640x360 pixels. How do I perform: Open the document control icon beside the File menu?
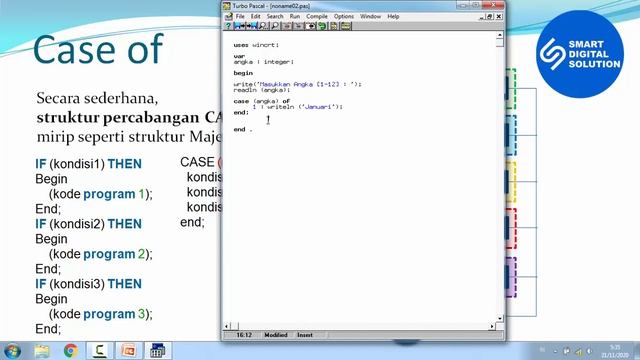[x=229, y=16]
